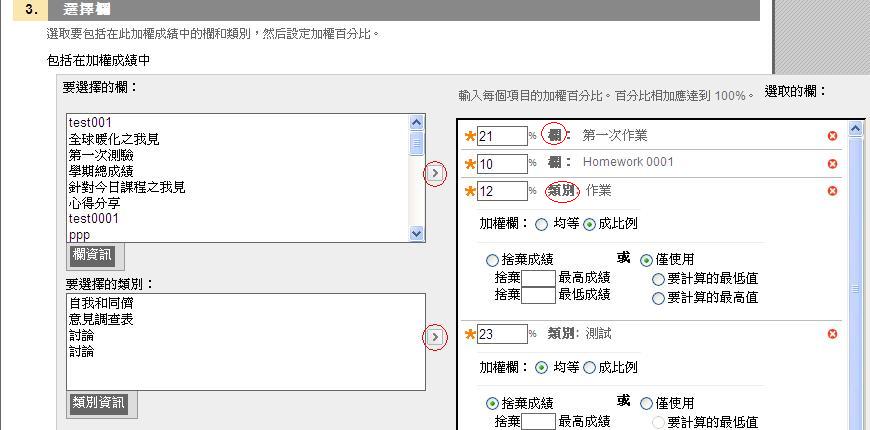Choose 要計算的最低值 under 作業
870x430 pixels.
point(658,279)
